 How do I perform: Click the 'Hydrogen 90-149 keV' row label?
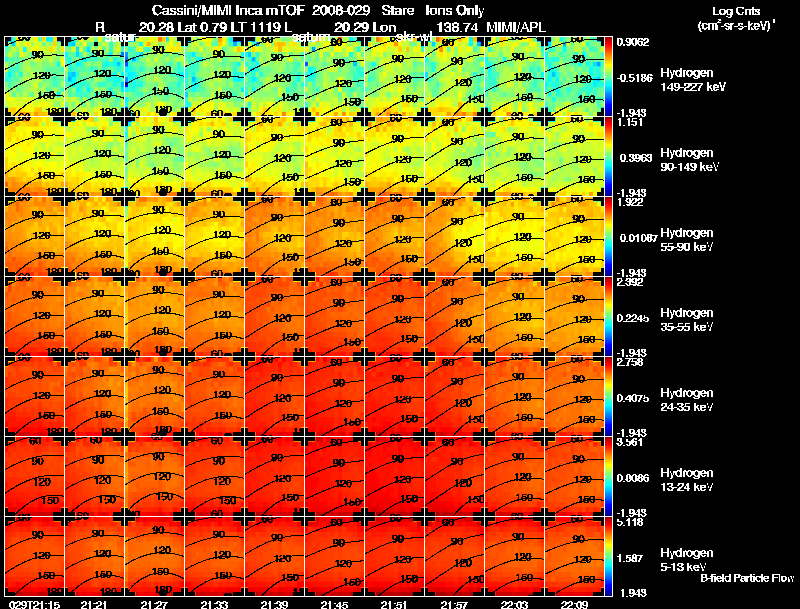point(690,160)
